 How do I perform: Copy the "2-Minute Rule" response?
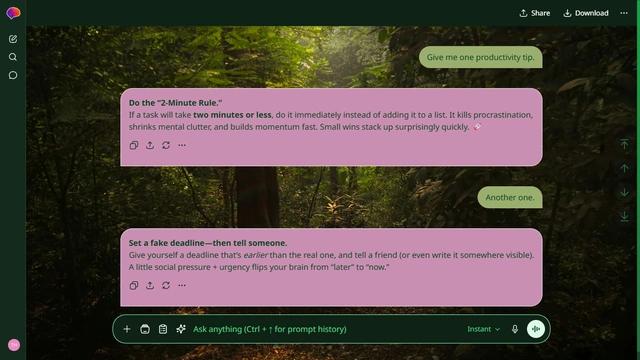[x=134, y=145]
